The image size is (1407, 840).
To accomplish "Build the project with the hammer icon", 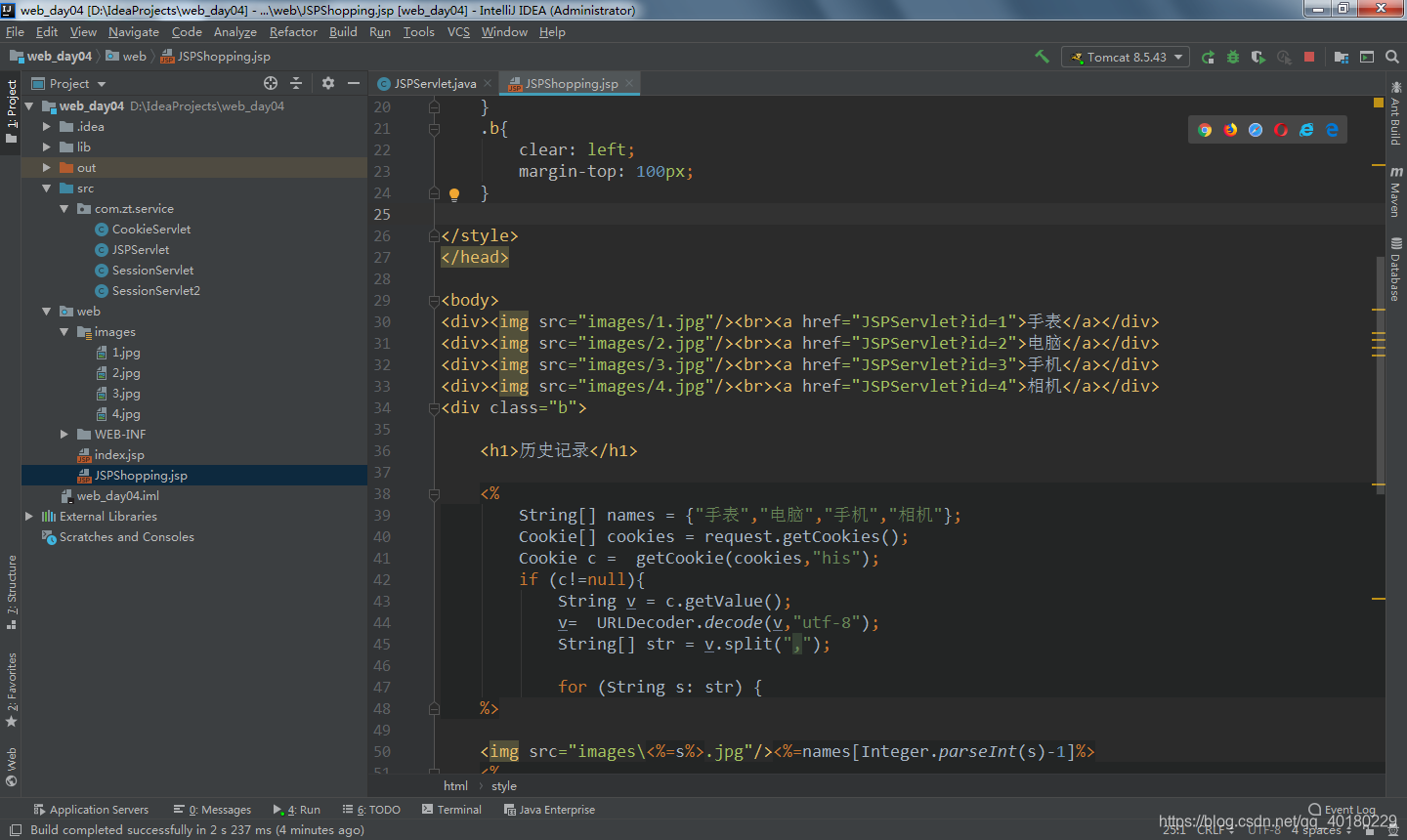I will pos(1042,57).
